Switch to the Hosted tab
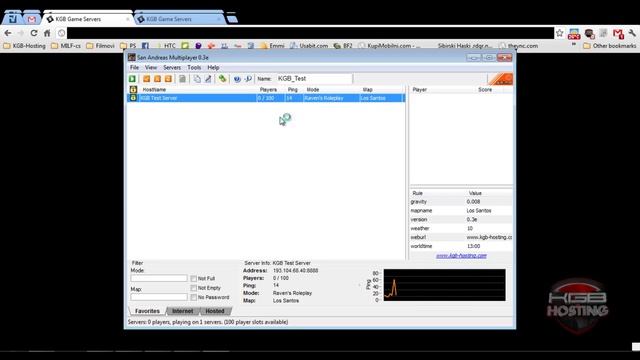Image resolution: width=640 pixels, height=360 pixels. (x=215, y=311)
